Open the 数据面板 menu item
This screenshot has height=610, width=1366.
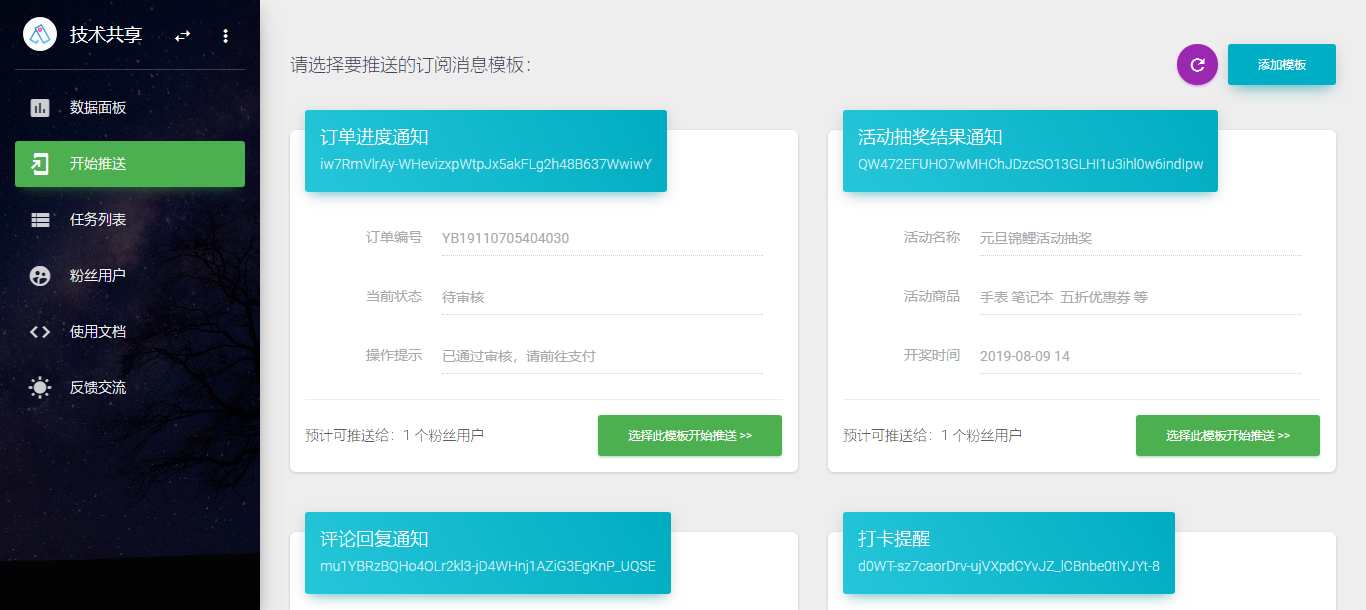(130, 108)
